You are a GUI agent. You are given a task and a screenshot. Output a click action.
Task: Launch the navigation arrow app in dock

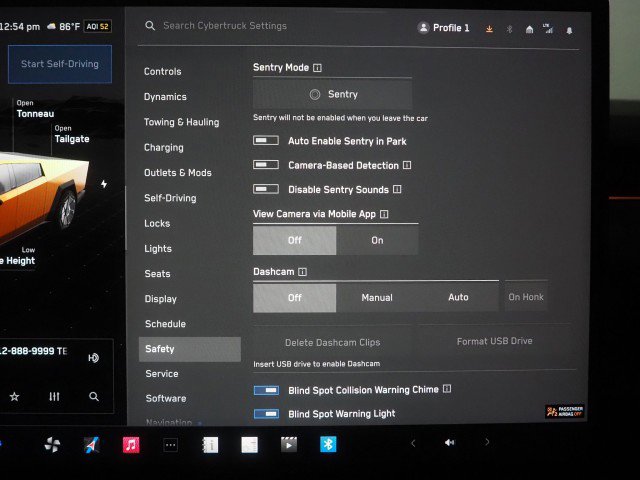point(92,444)
